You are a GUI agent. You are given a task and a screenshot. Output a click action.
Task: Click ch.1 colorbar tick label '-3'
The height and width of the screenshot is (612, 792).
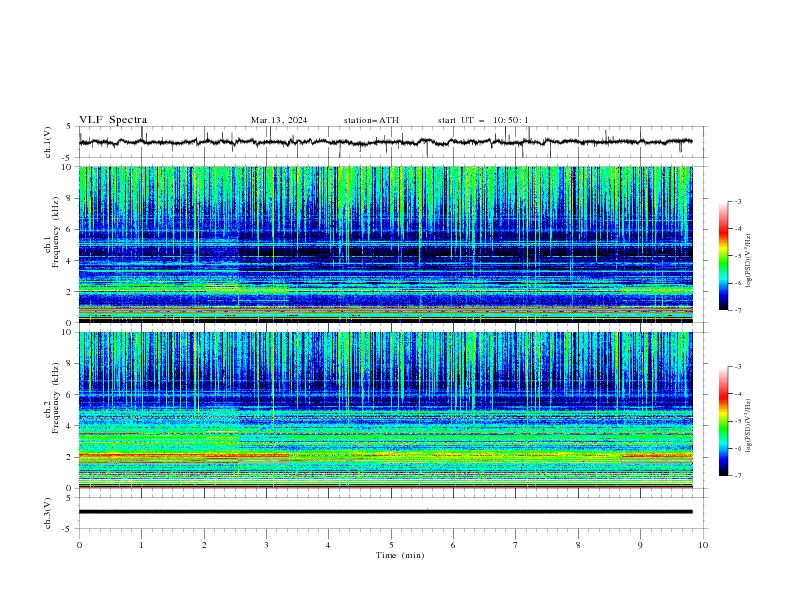[x=737, y=201]
